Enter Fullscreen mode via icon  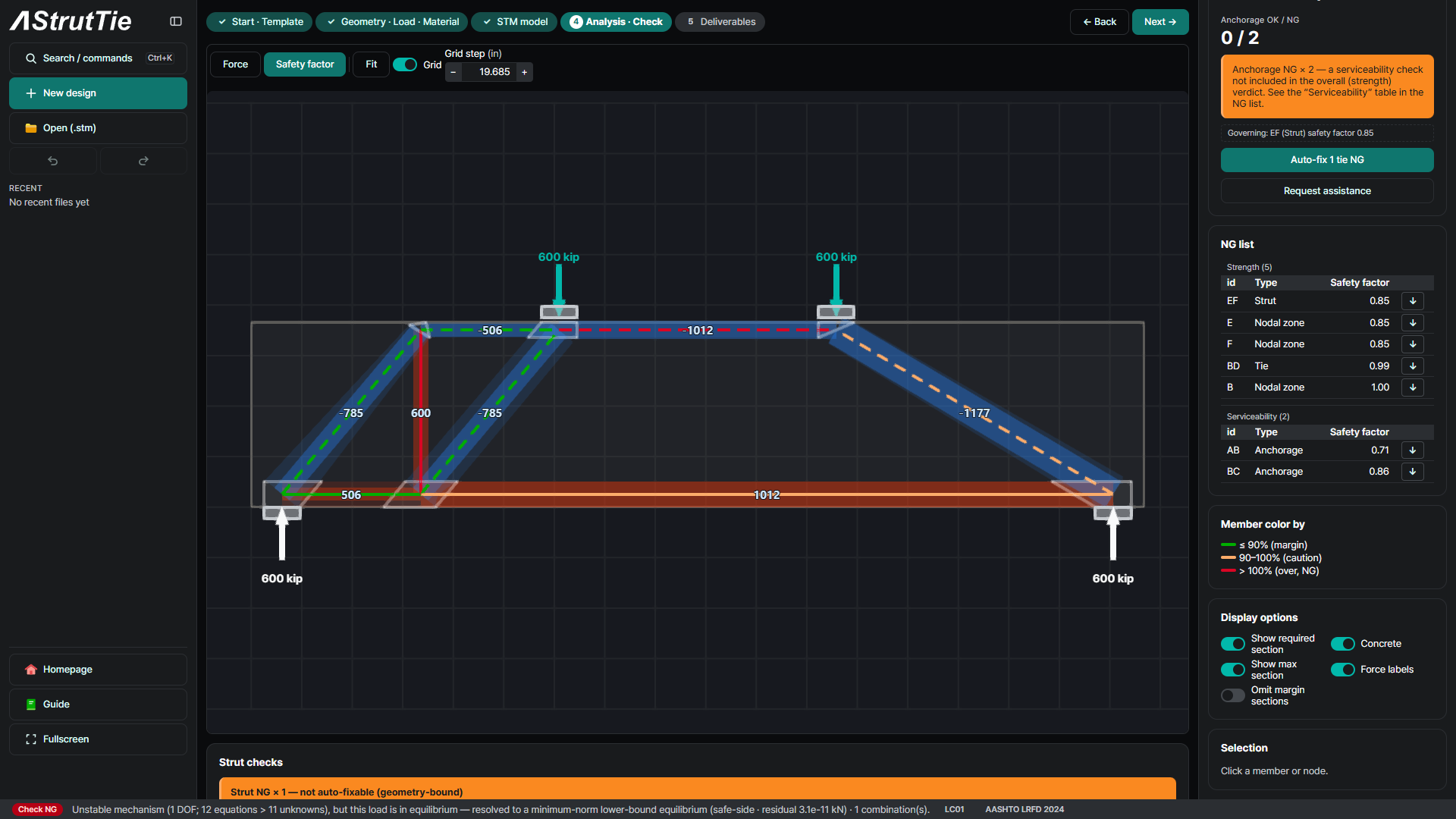point(31,739)
